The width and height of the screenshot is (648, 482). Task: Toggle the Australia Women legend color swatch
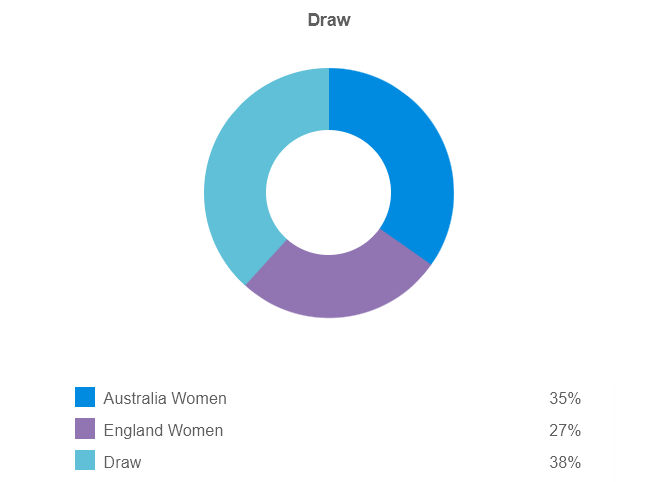click(85, 397)
